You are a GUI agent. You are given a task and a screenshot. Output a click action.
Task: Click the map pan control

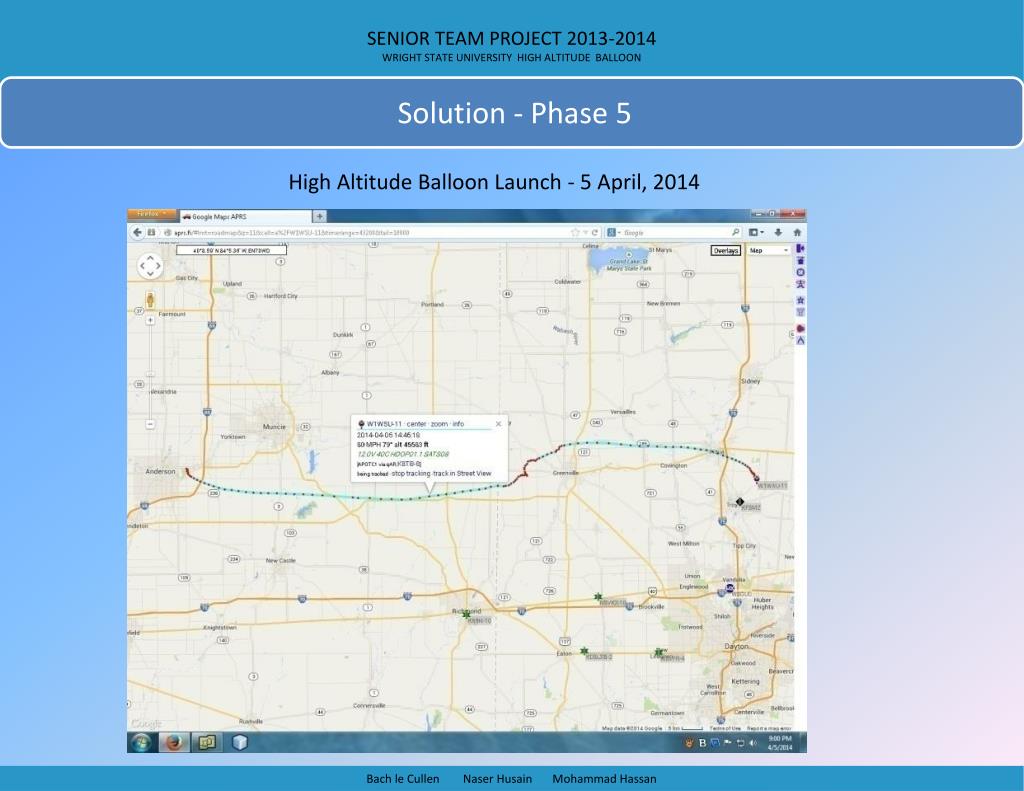(x=150, y=266)
